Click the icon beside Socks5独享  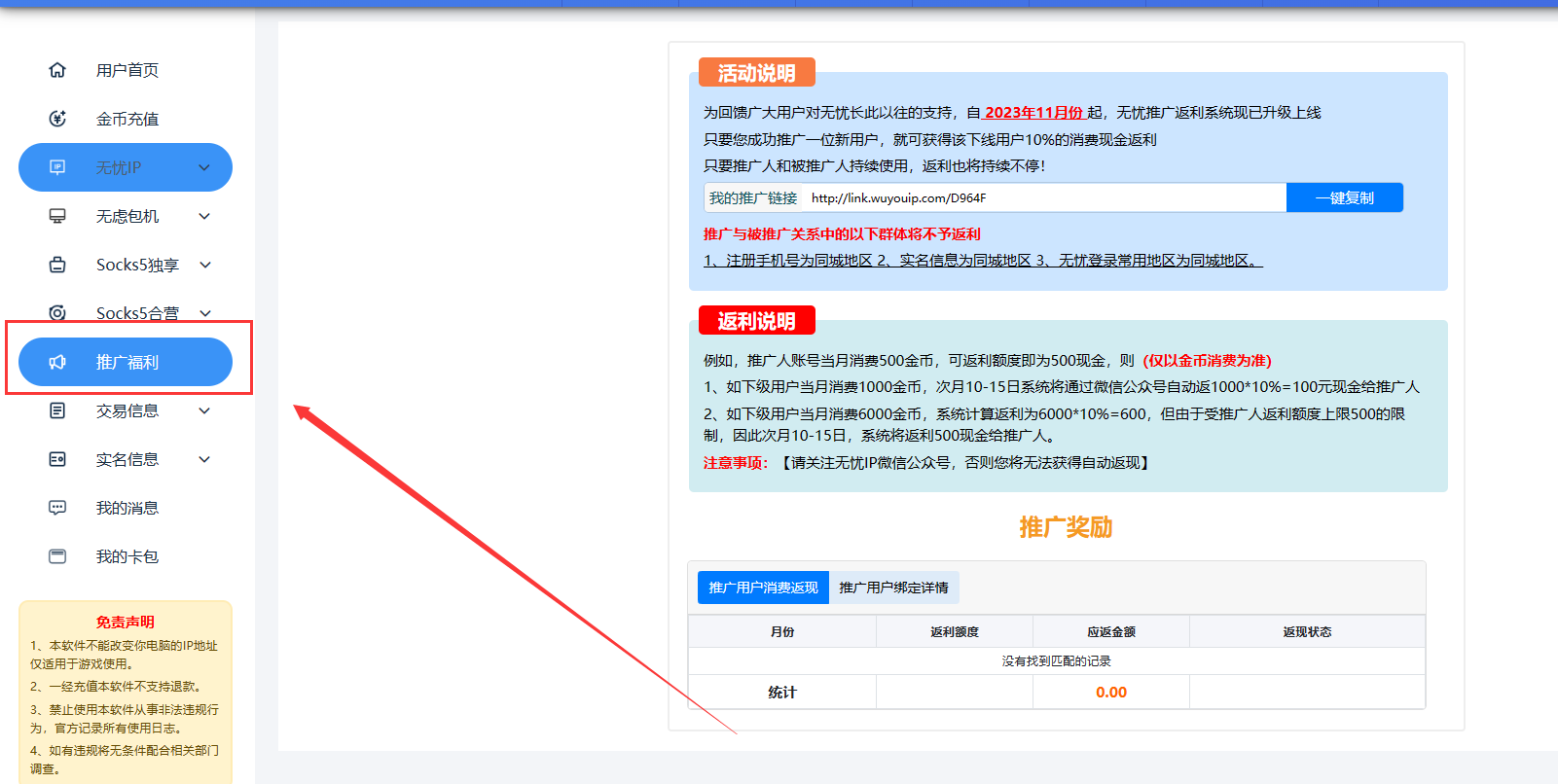pos(57,265)
